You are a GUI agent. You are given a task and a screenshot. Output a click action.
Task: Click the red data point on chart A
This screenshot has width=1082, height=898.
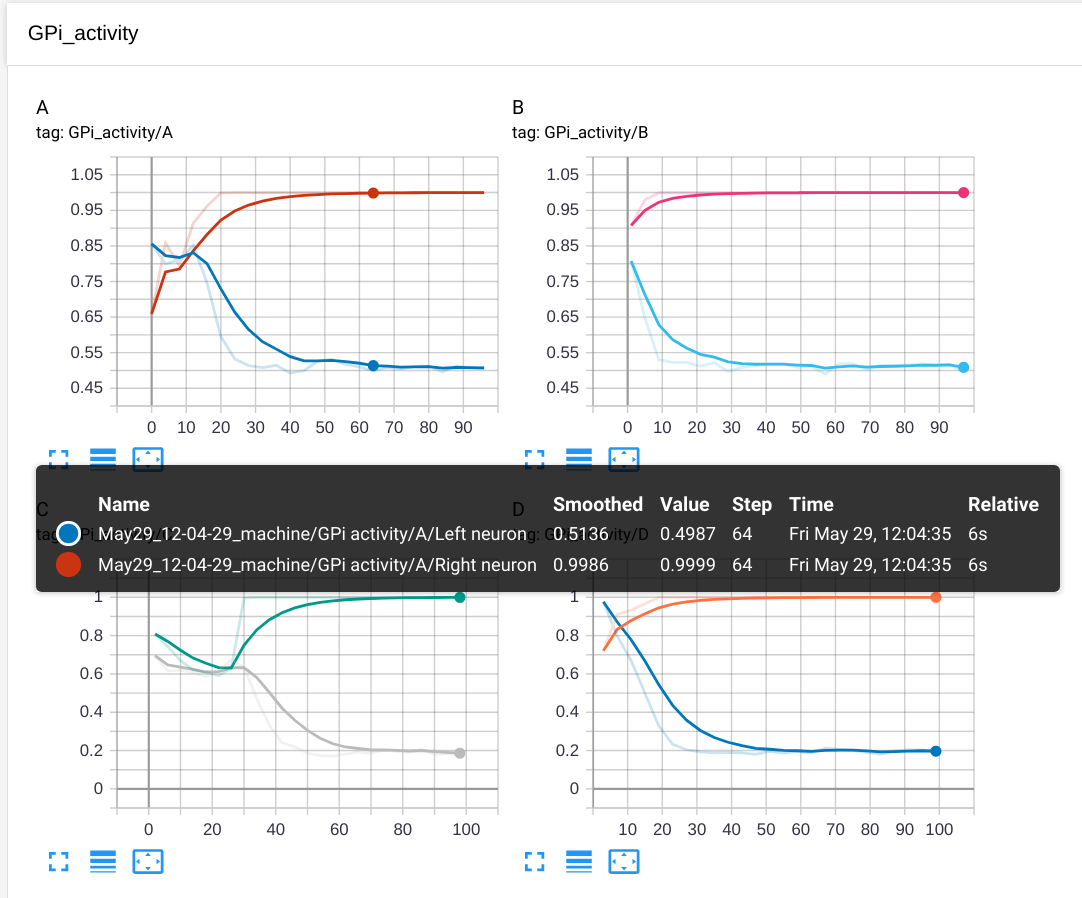point(373,193)
